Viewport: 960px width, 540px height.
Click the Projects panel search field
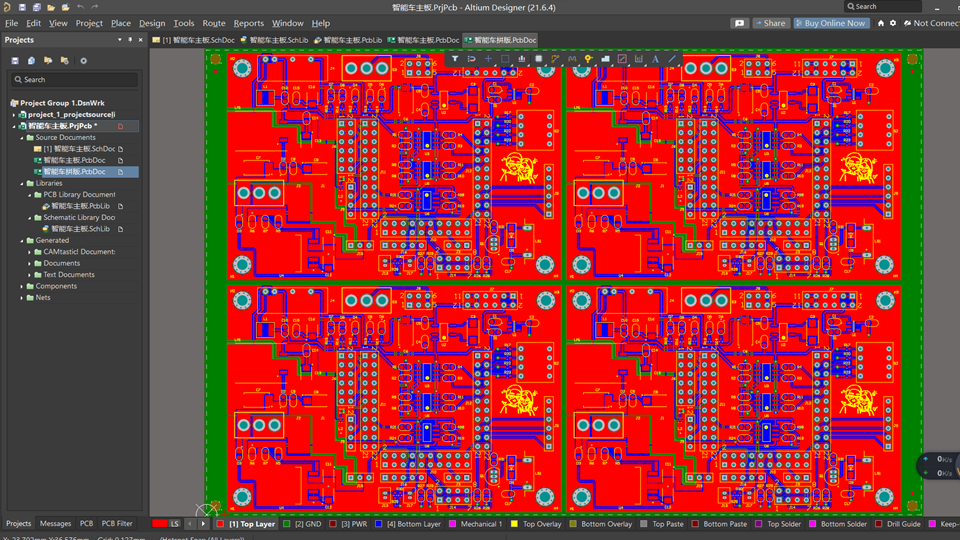[x=74, y=80]
